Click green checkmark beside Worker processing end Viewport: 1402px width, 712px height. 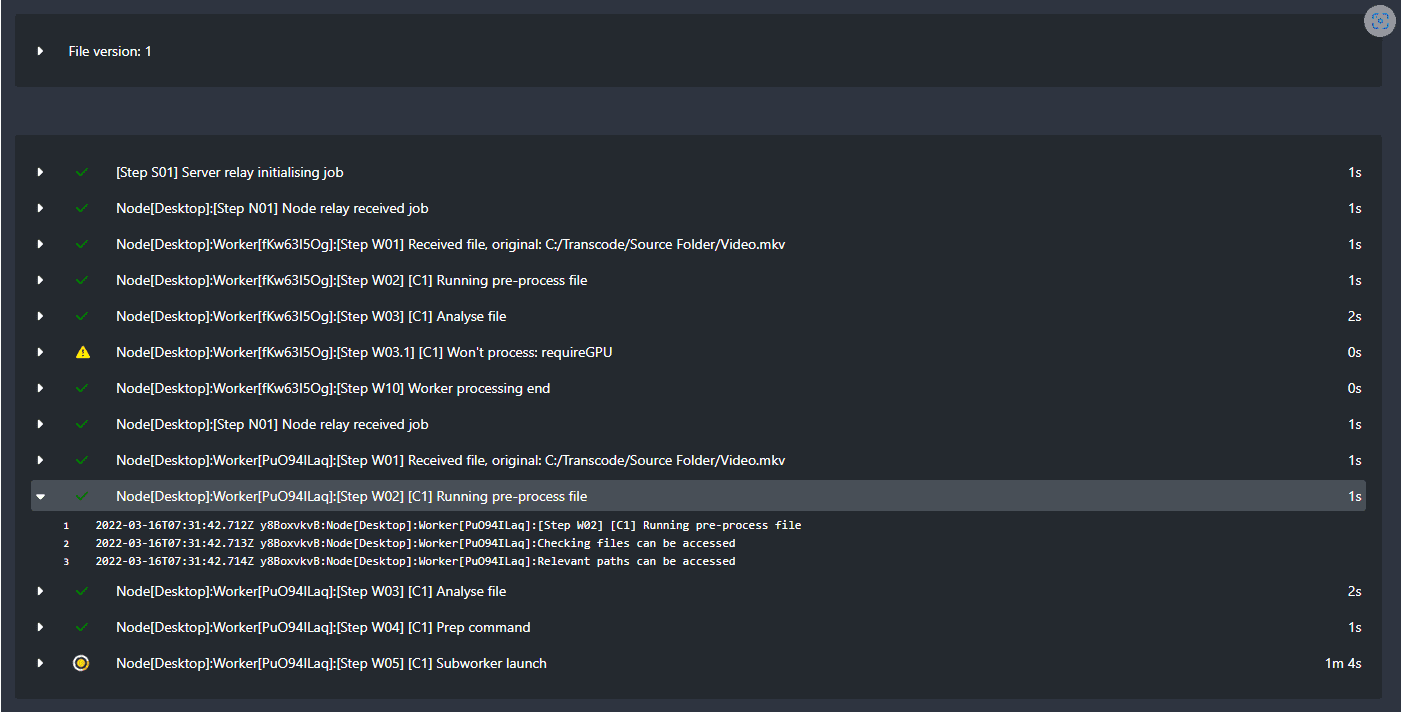pos(82,388)
